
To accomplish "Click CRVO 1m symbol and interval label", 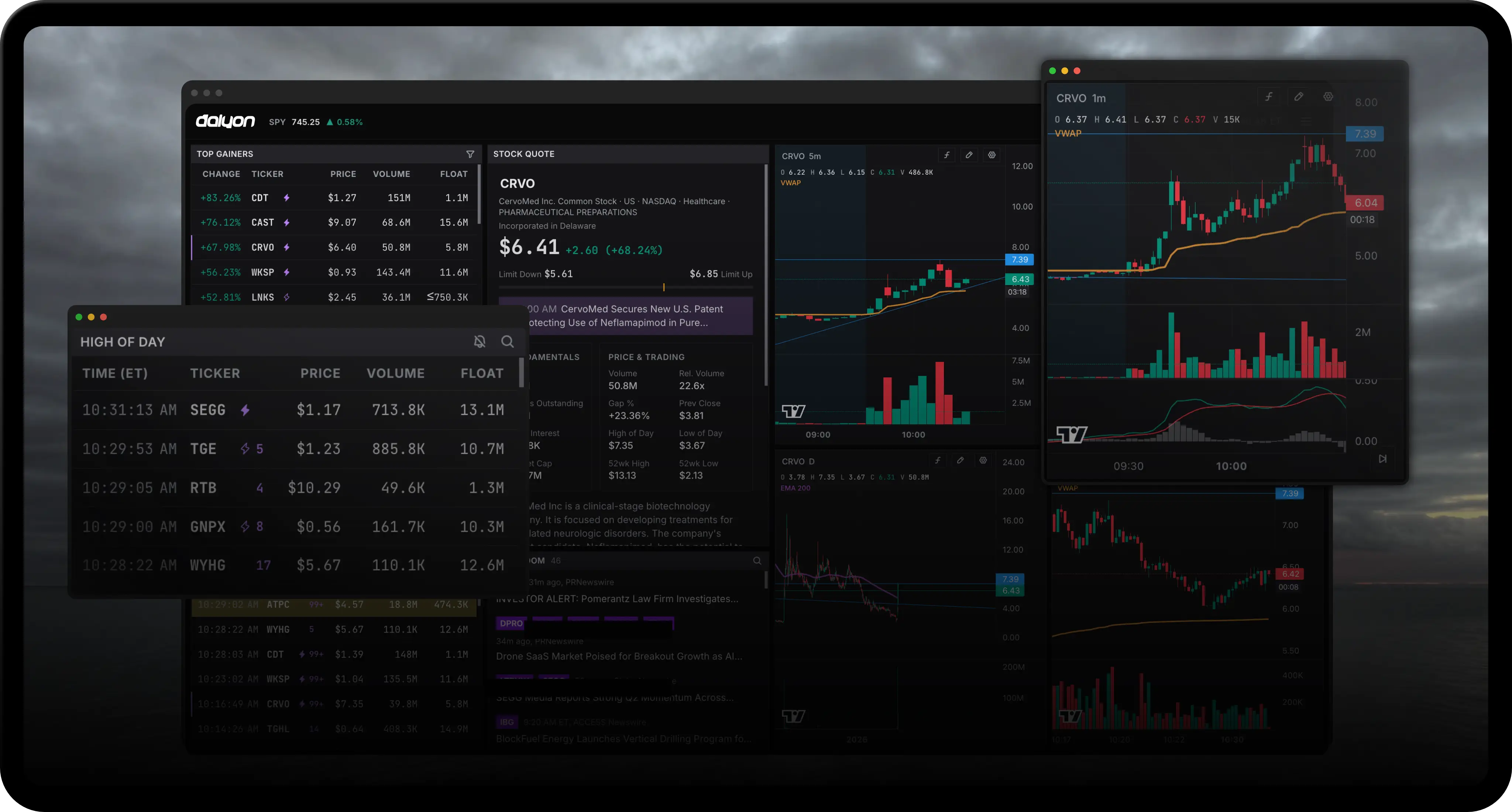I will [x=1080, y=98].
